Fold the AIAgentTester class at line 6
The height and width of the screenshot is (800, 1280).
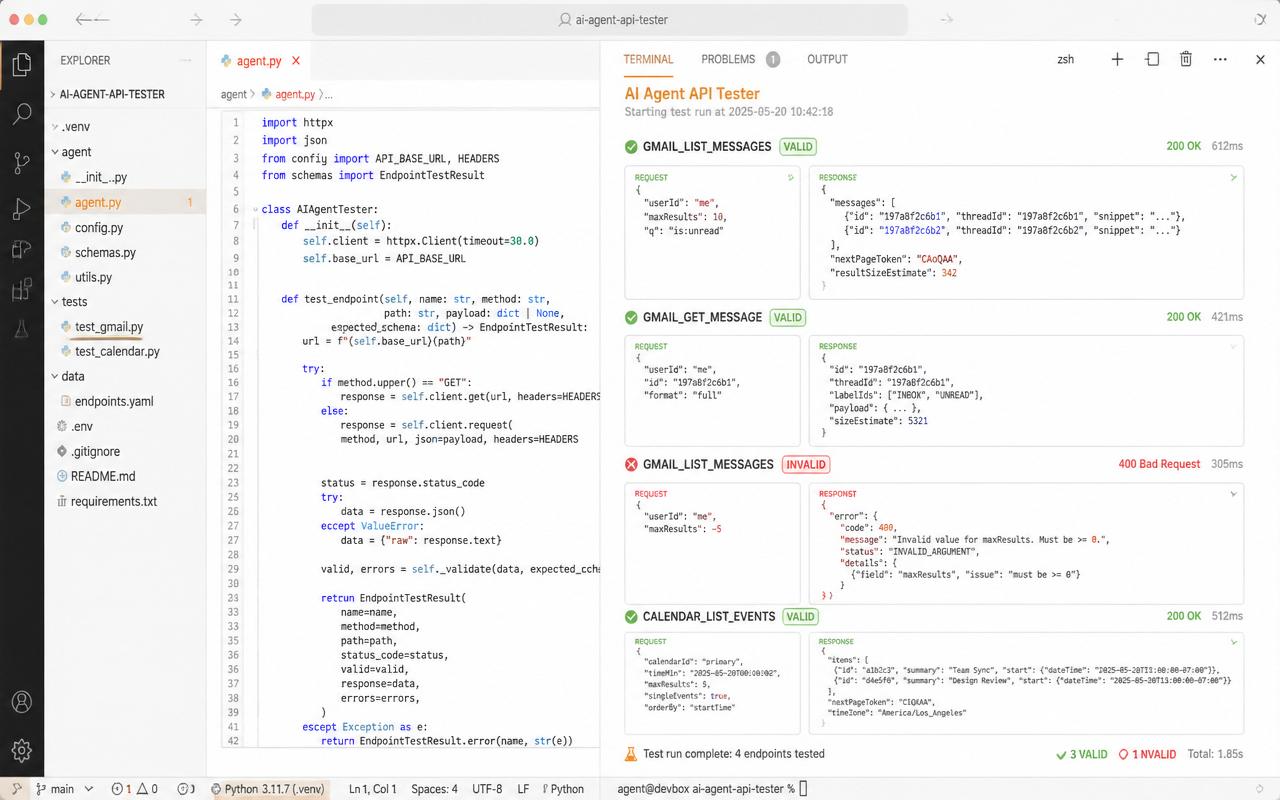coord(255,209)
